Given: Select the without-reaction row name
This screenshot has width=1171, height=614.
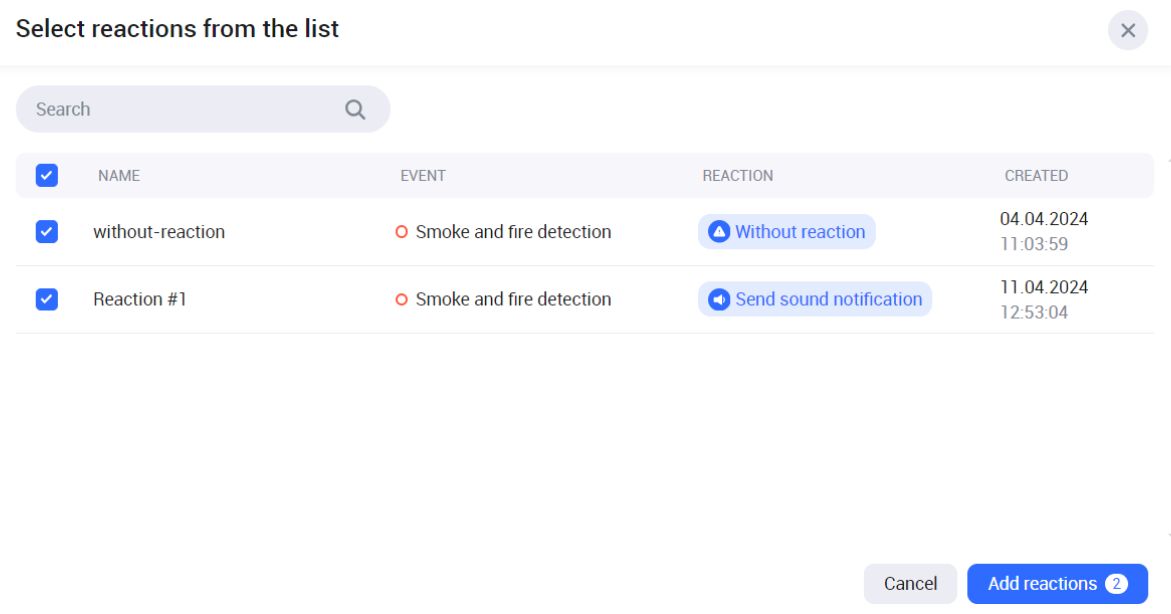Looking at the screenshot, I should (159, 232).
